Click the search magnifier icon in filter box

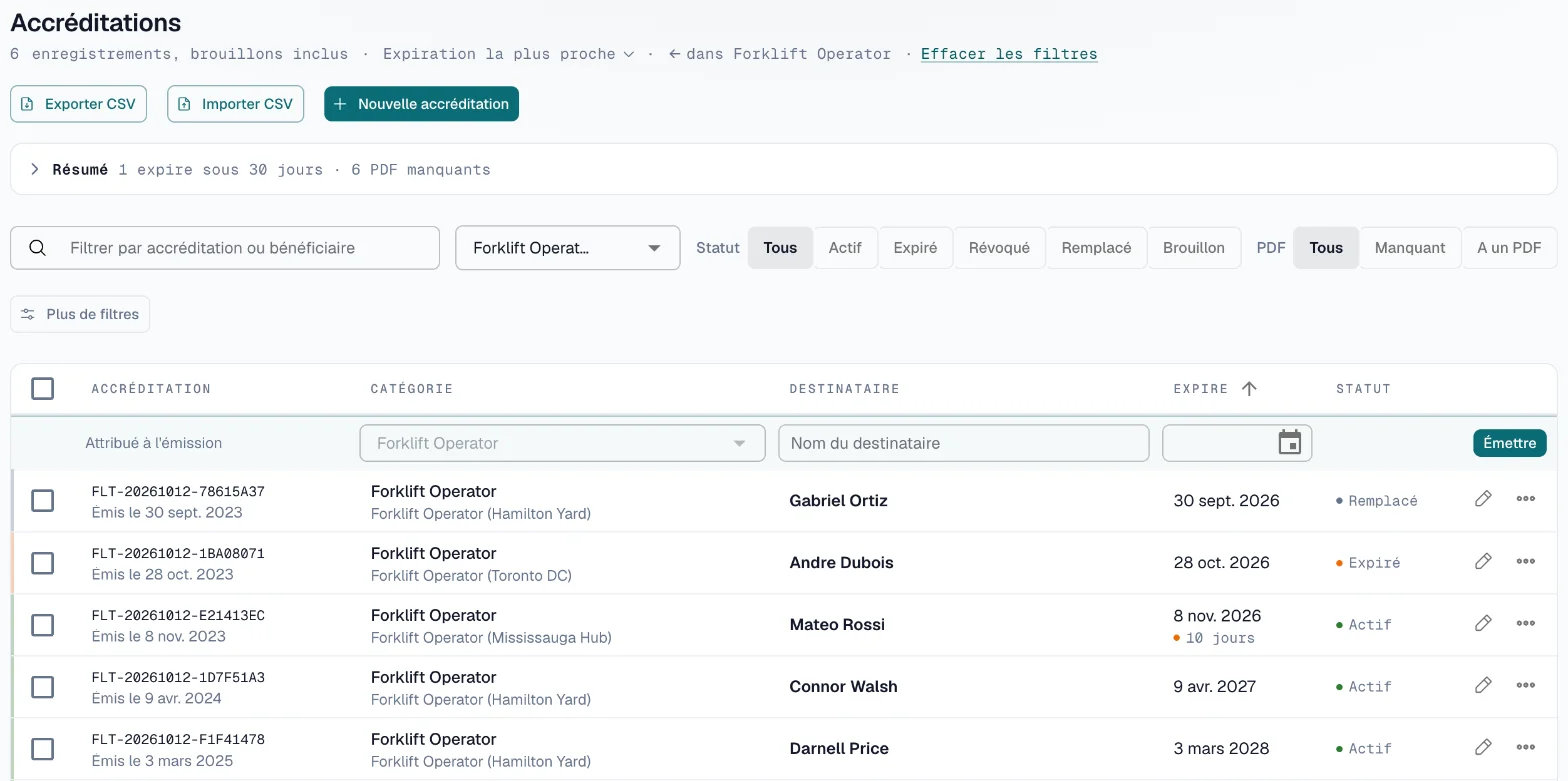click(38, 248)
